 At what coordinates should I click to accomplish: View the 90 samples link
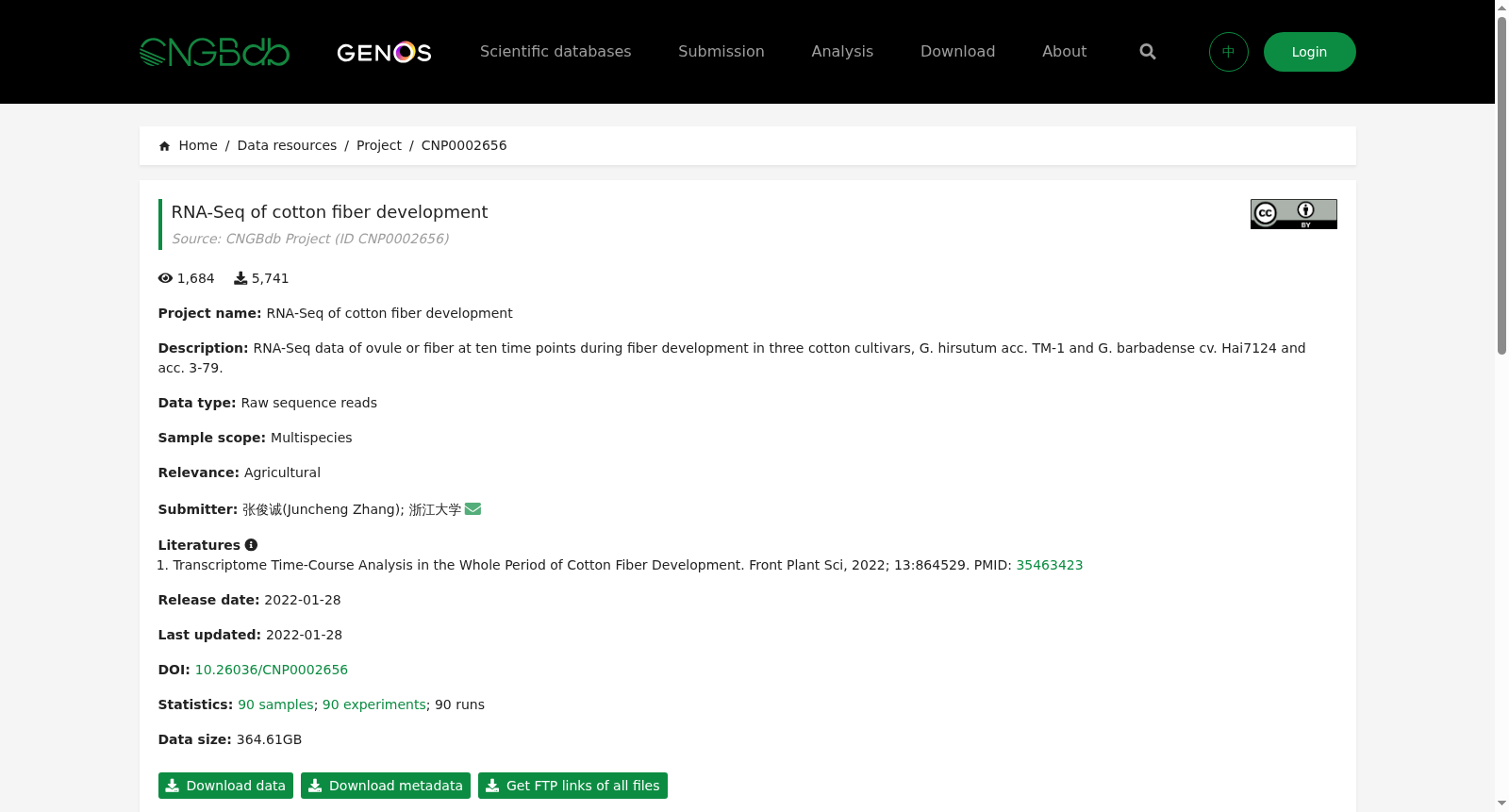pos(275,704)
